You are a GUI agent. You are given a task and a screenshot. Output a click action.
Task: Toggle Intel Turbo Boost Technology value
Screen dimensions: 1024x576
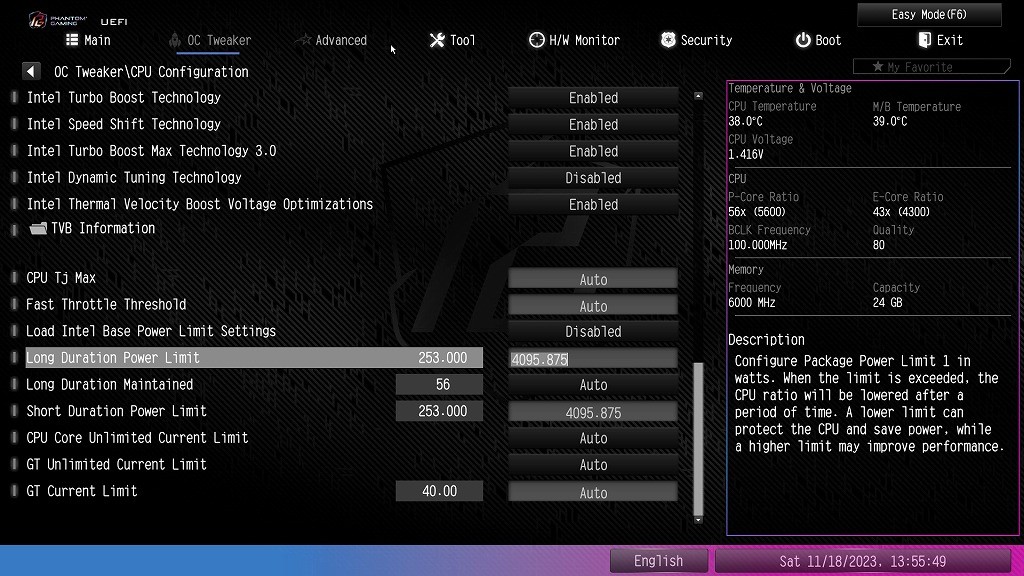593,98
